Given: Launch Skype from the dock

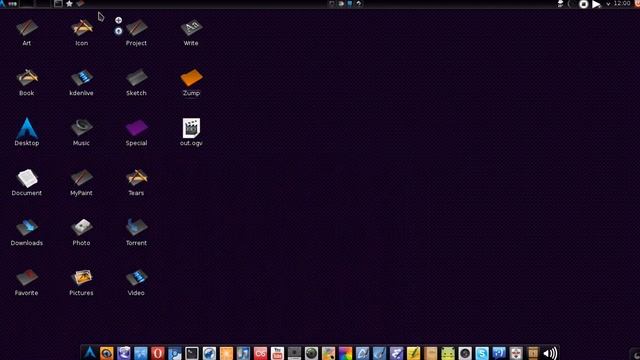Looking at the screenshot, I should click(482, 353).
